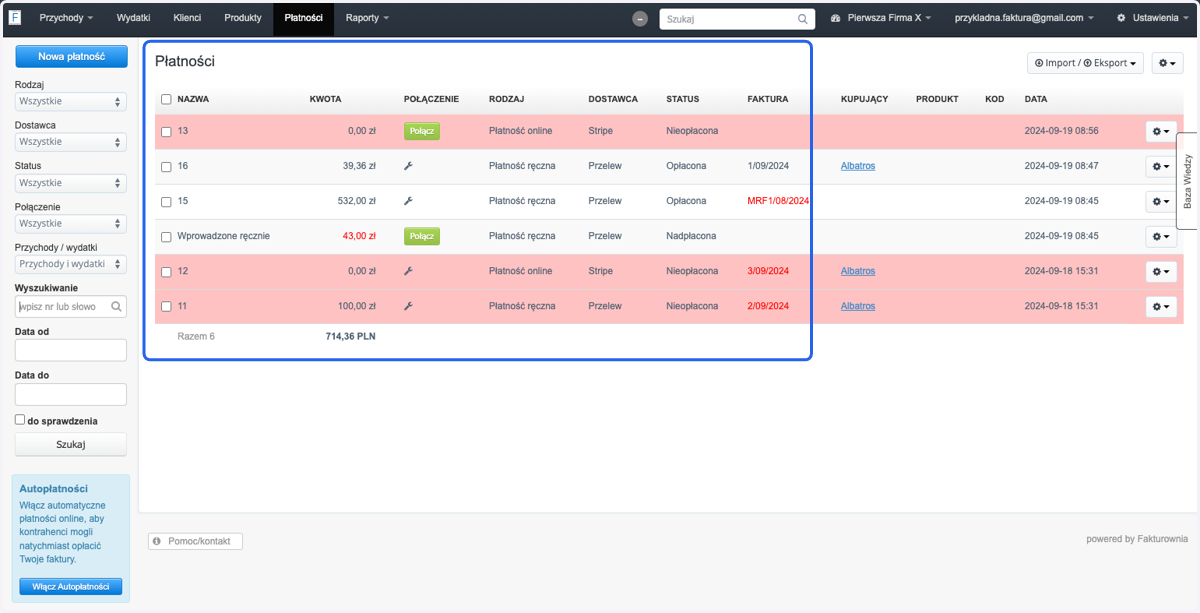Open invoice MRF1/08/2024

coord(778,201)
